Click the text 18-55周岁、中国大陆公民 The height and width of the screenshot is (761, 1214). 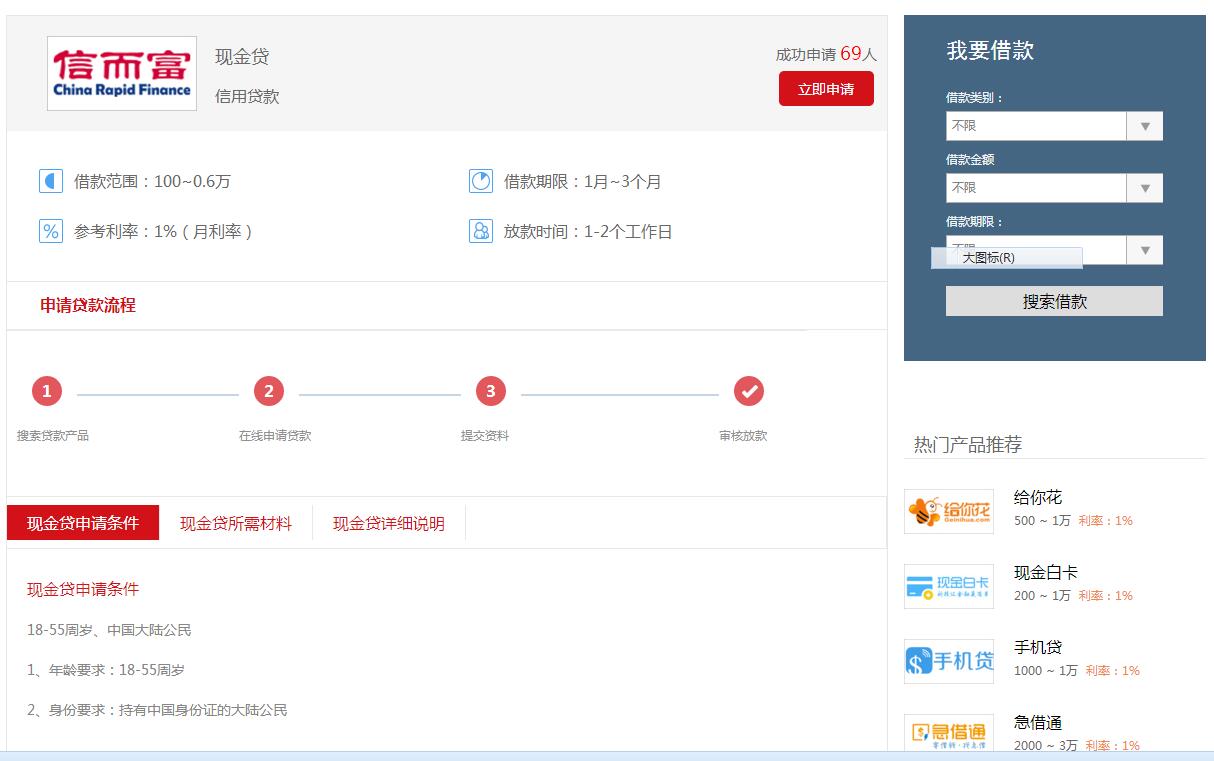click(109, 630)
